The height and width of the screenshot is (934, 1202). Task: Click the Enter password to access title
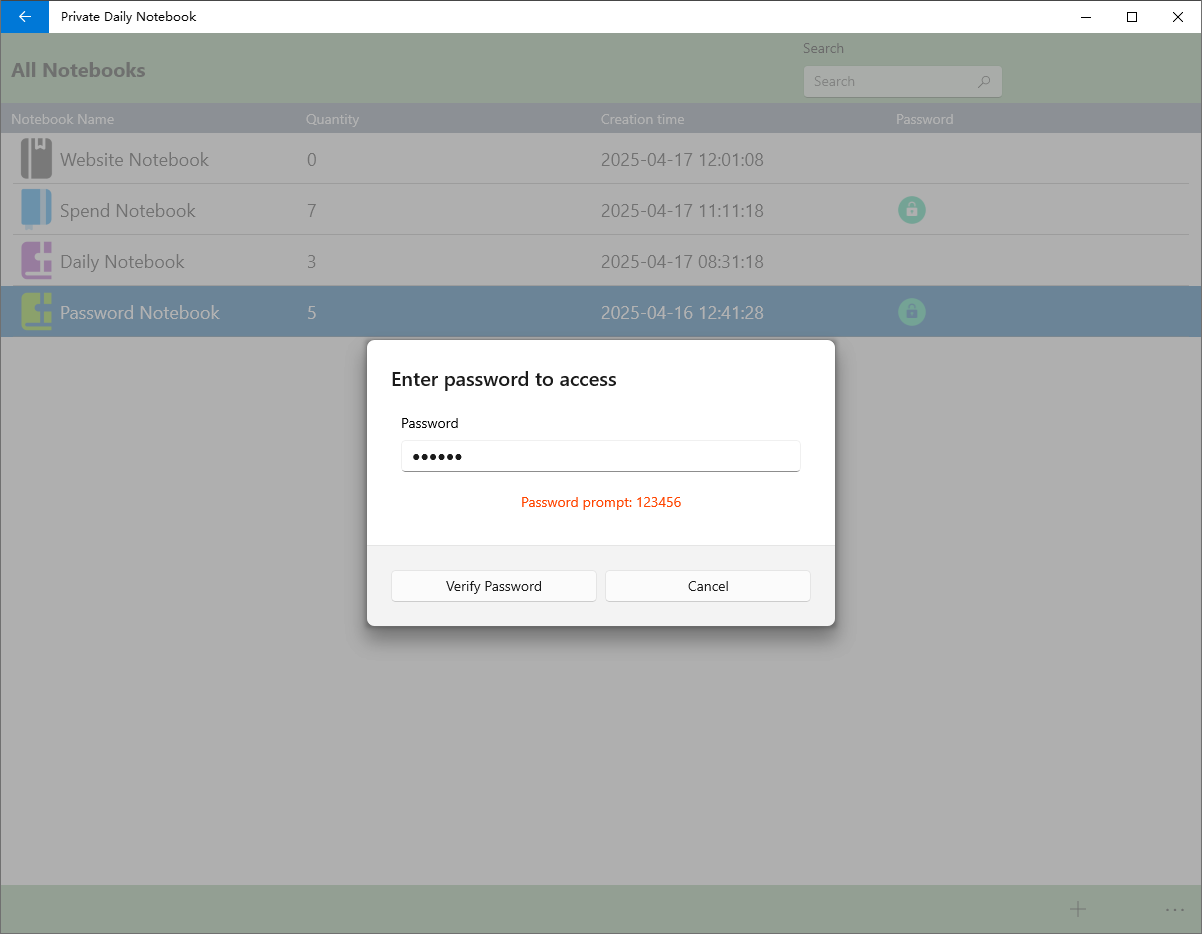(503, 379)
